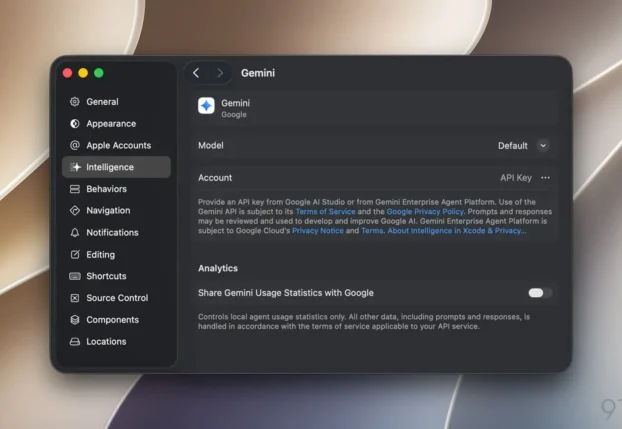Select Components in the sidebar
The width and height of the screenshot is (622, 429).
click(116, 320)
